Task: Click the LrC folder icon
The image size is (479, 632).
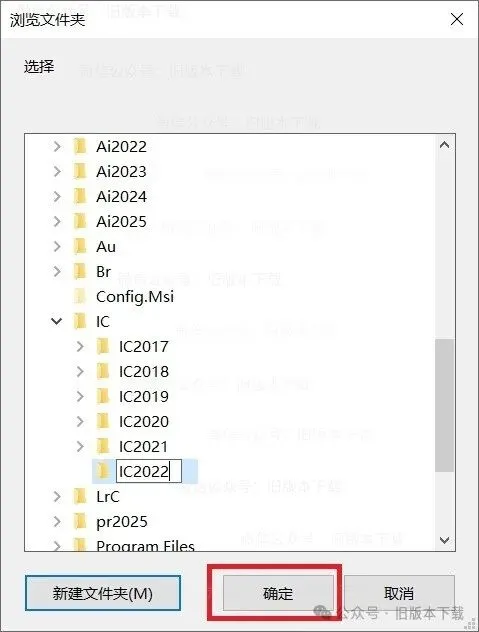Action: point(80,496)
